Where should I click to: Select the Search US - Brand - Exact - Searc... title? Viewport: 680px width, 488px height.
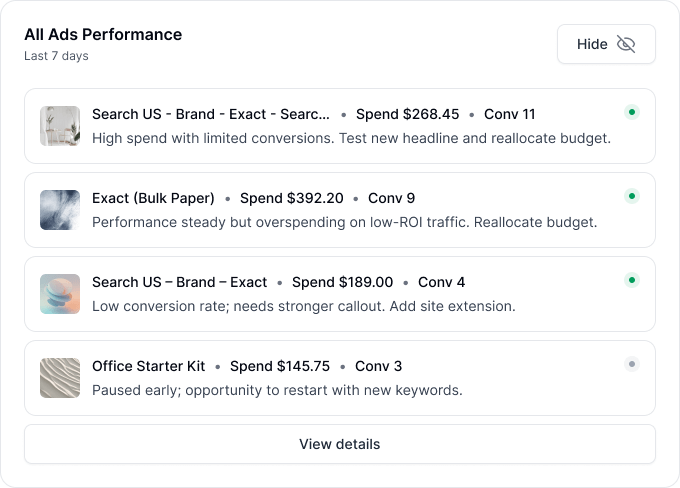coord(211,114)
